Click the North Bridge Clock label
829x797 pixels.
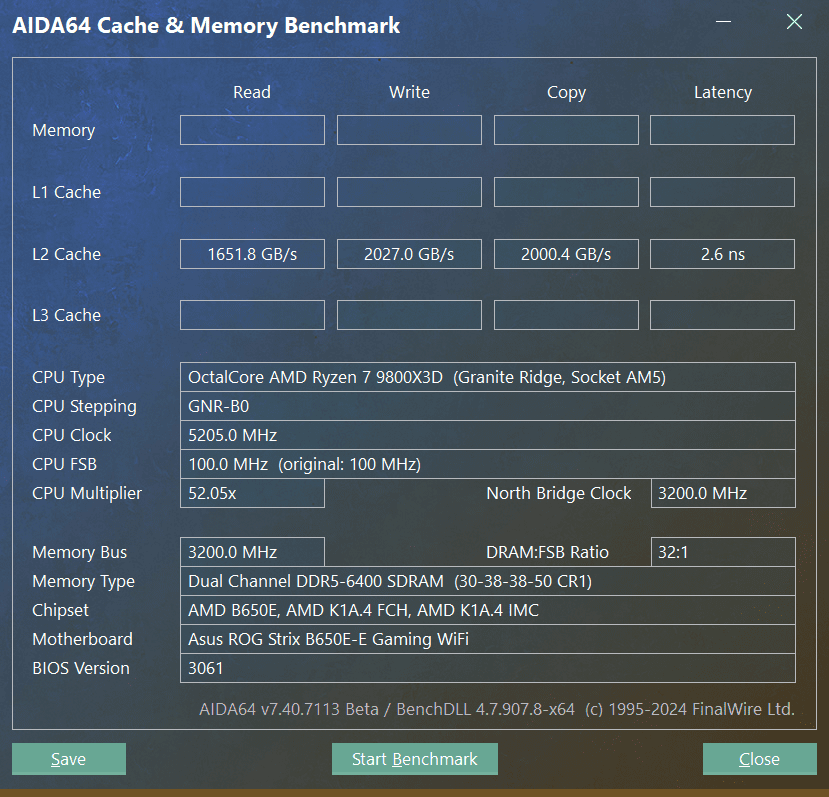pos(558,493)
